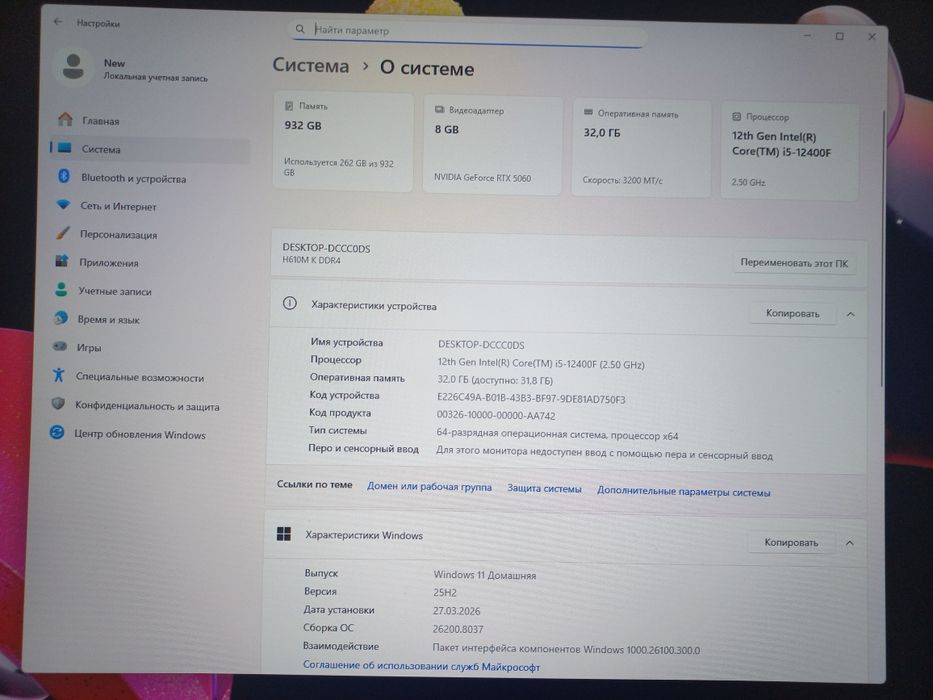Open Конфиденциальность и защита settings
The height and width of the screenshot is (700, 933).
(x=147, y=406)
